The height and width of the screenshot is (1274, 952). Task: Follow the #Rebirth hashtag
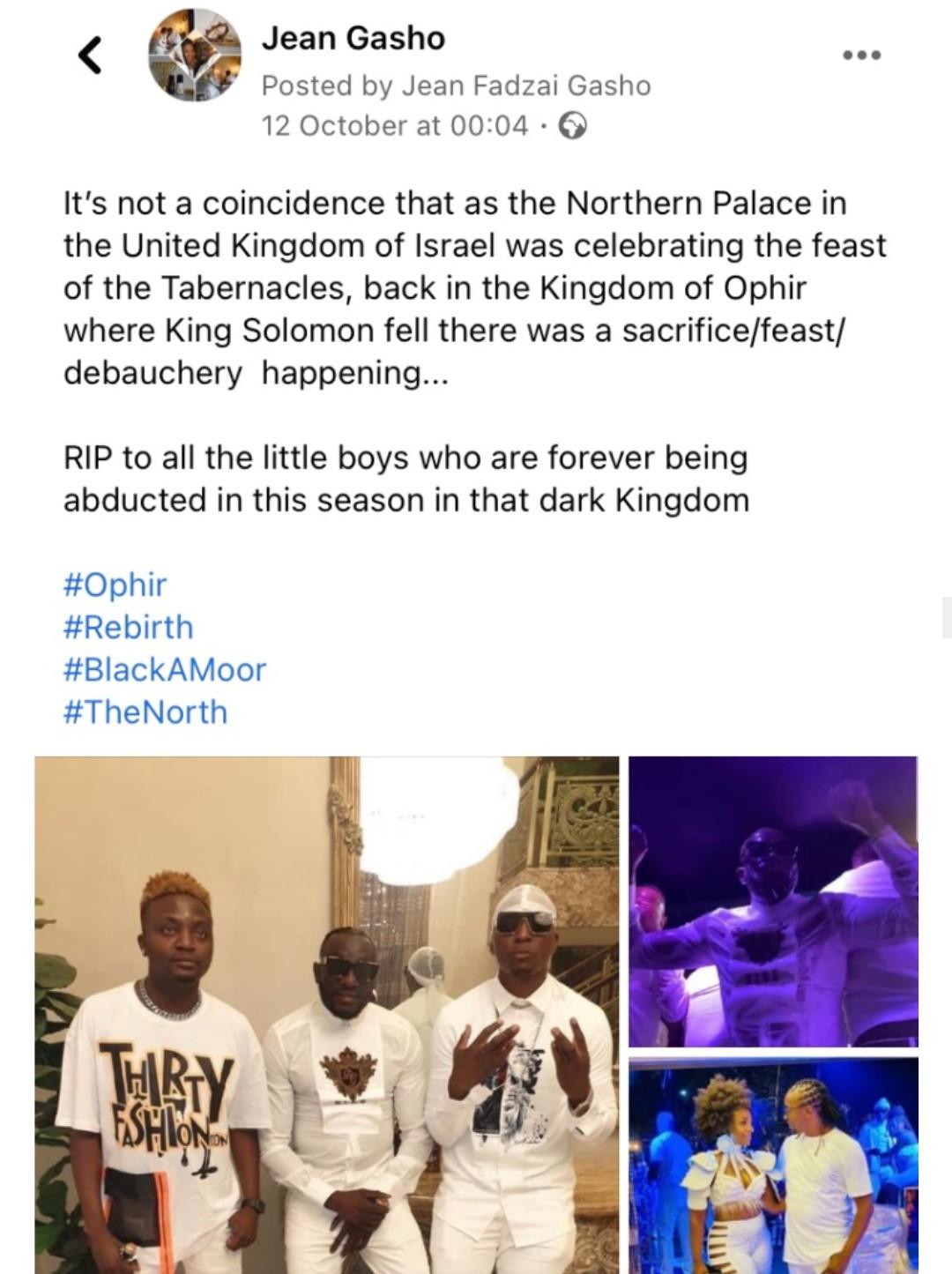click(x=129, y=627)
